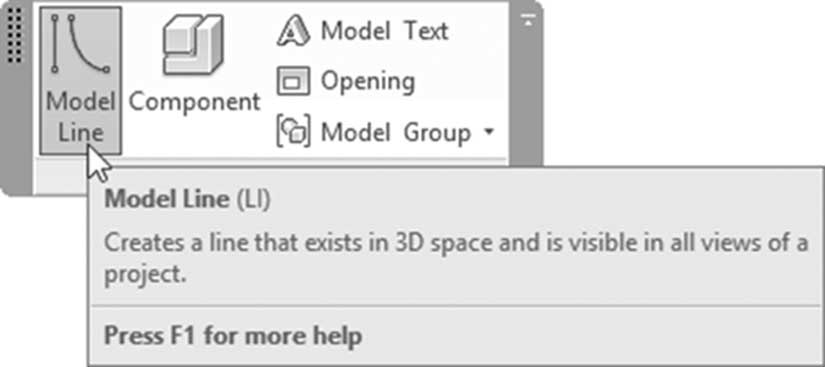Click the 'Model Group' text label
Image resolution: width=825 pixels, height=367 pixels.
pyautogui.click(x=396, y=132)
